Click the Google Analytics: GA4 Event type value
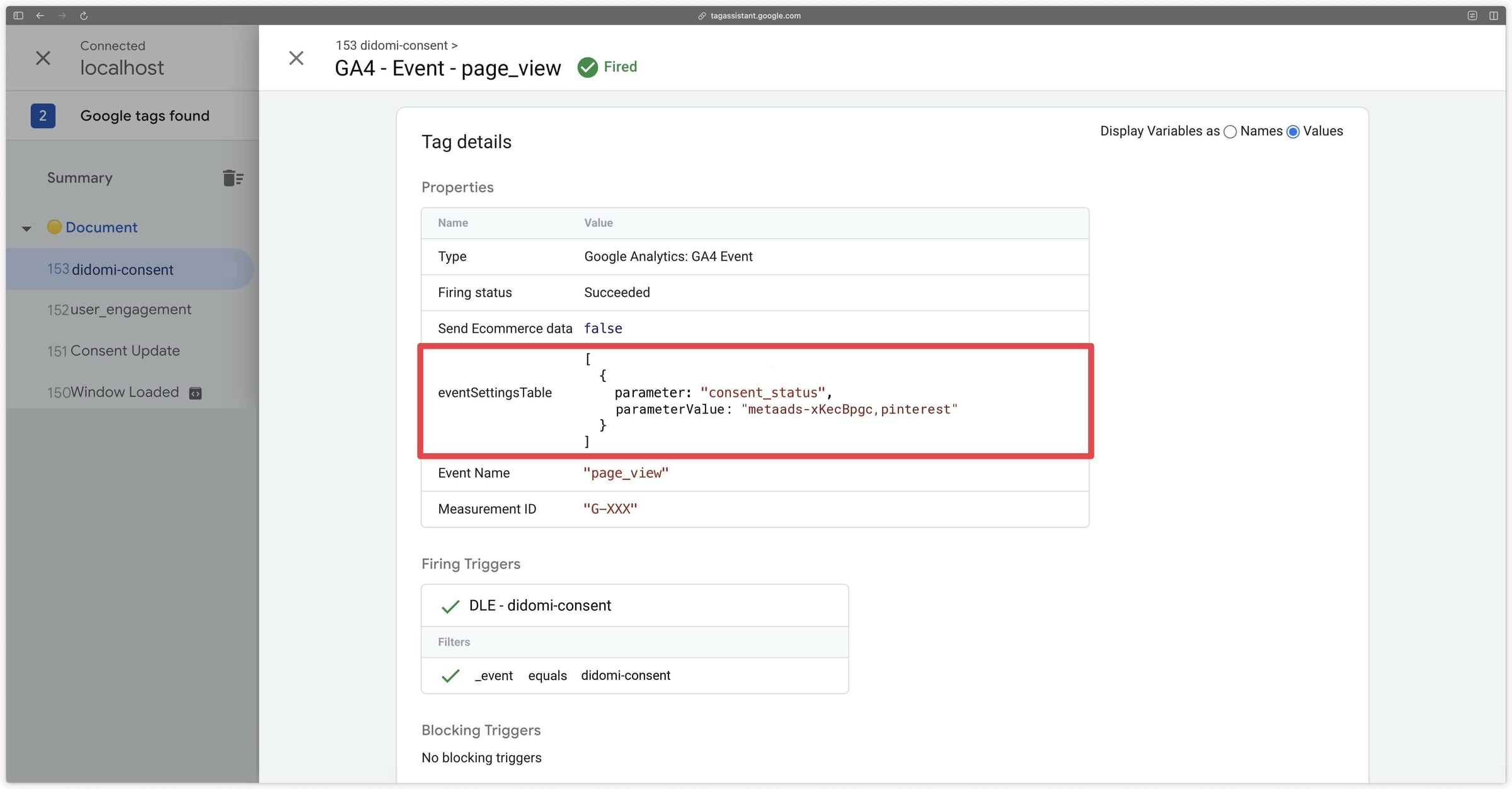1512x789 pixels. pos(668,256)
